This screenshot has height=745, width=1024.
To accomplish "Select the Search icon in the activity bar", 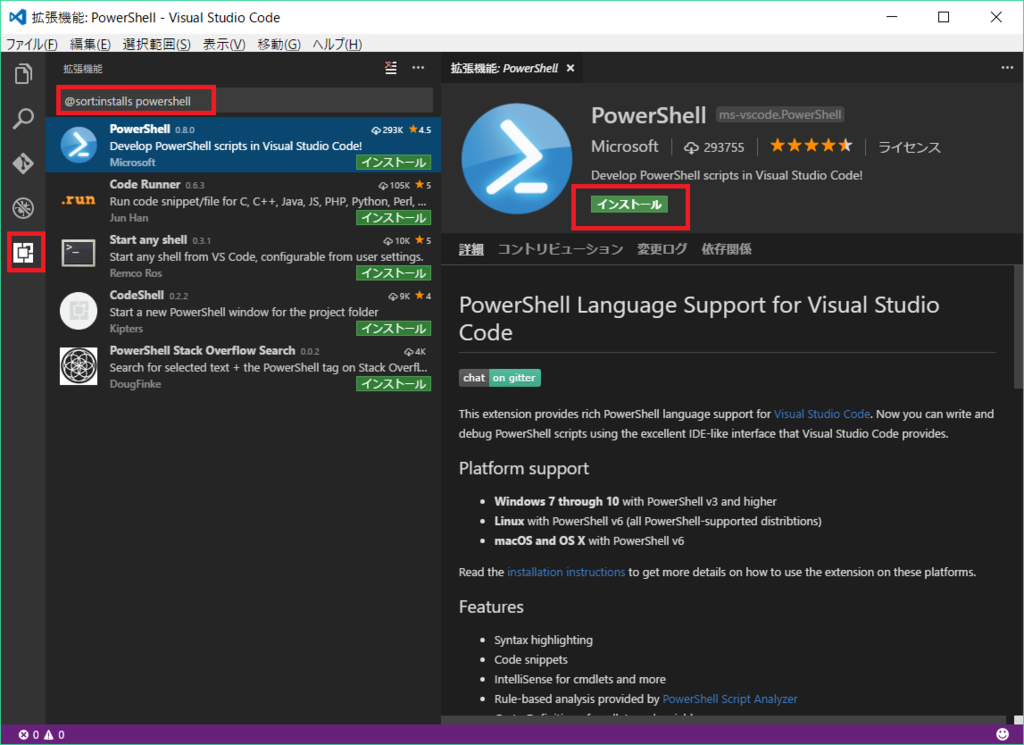I will [25, 119].
